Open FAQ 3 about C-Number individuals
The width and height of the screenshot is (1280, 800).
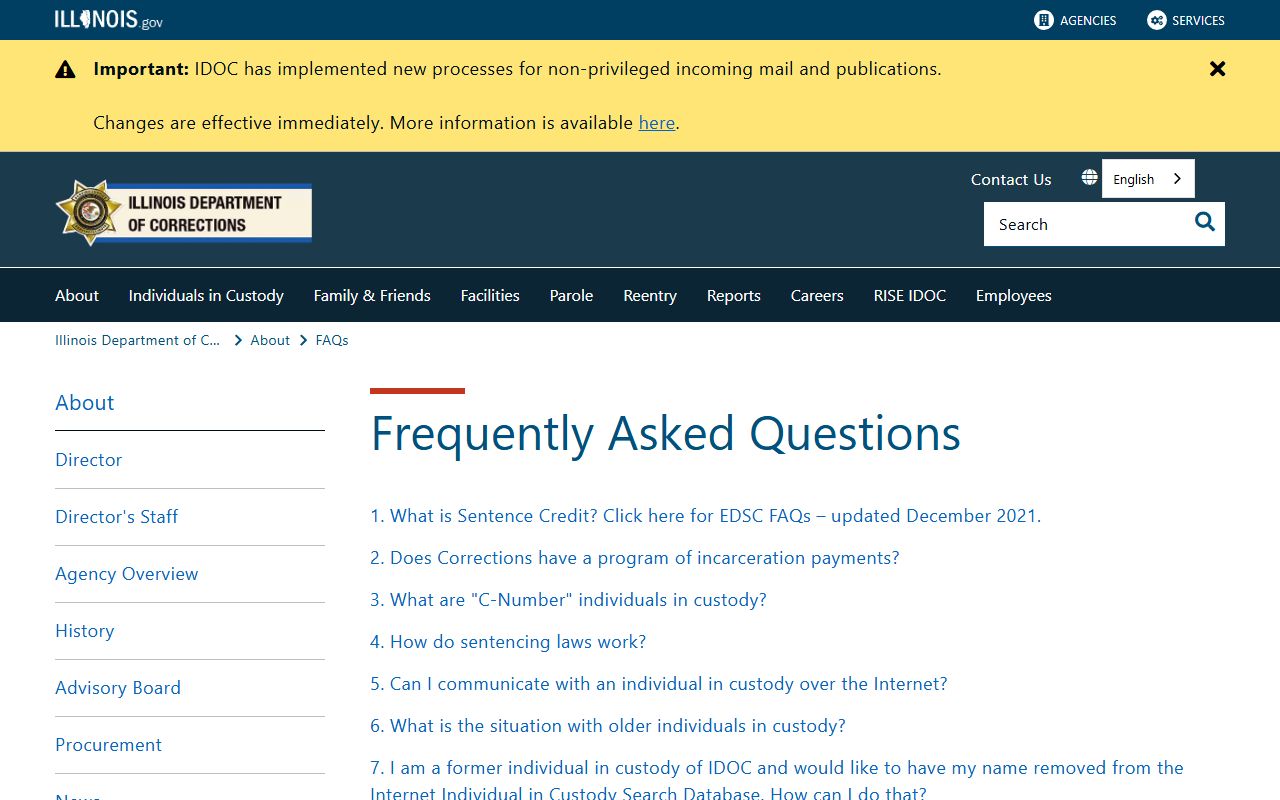pyautogui.click(x=568, y=600)
